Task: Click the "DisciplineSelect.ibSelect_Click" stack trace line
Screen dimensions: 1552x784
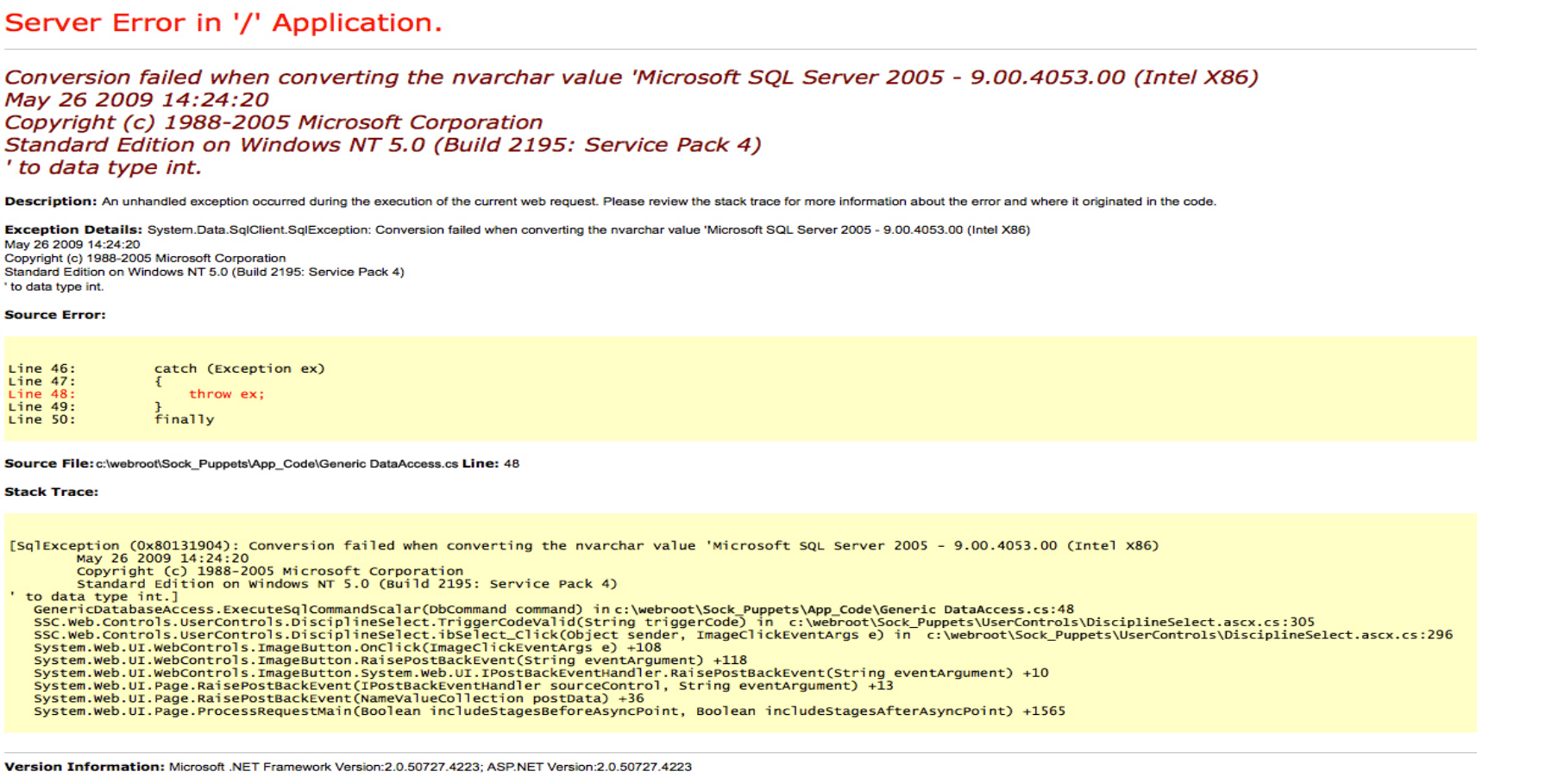Action: click(743, 635)
